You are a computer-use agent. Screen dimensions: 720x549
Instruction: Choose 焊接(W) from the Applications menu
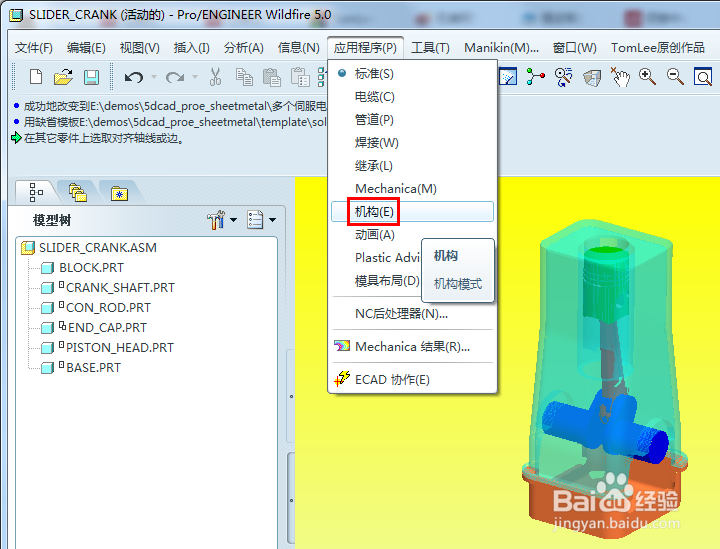coord(412,142)
